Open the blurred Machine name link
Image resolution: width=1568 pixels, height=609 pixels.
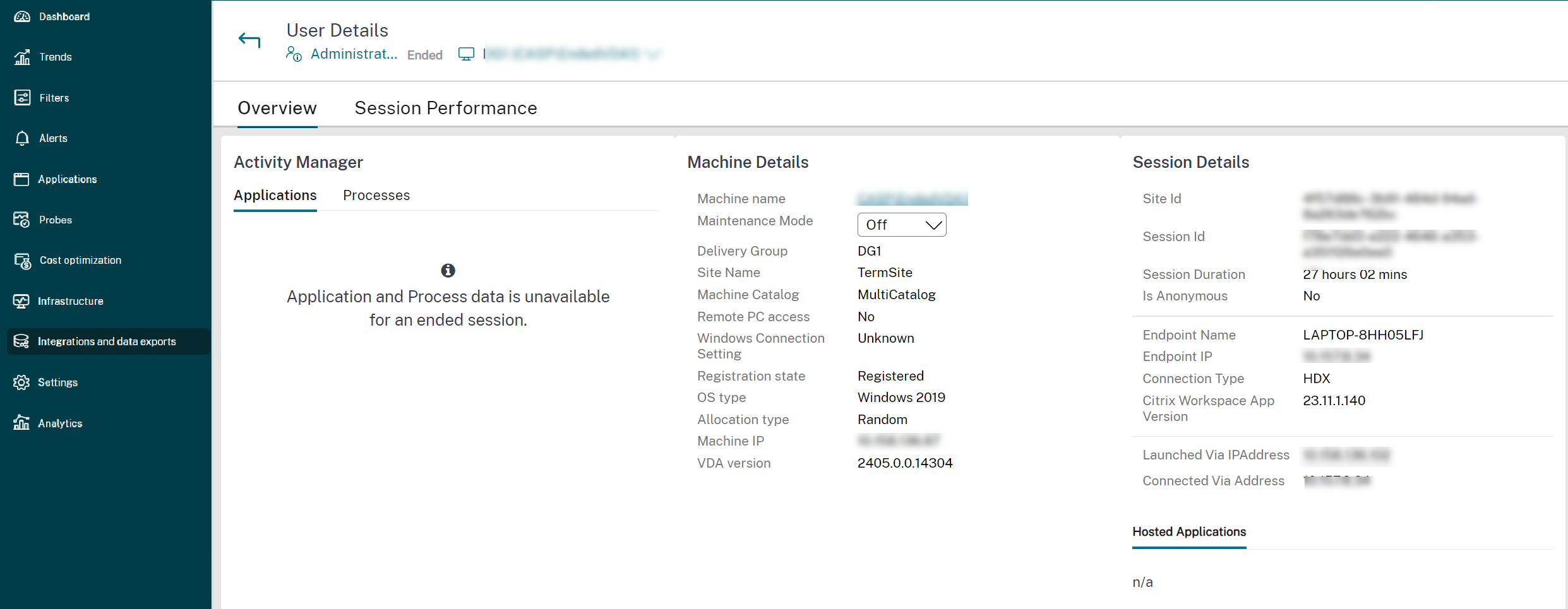(911, 198)
